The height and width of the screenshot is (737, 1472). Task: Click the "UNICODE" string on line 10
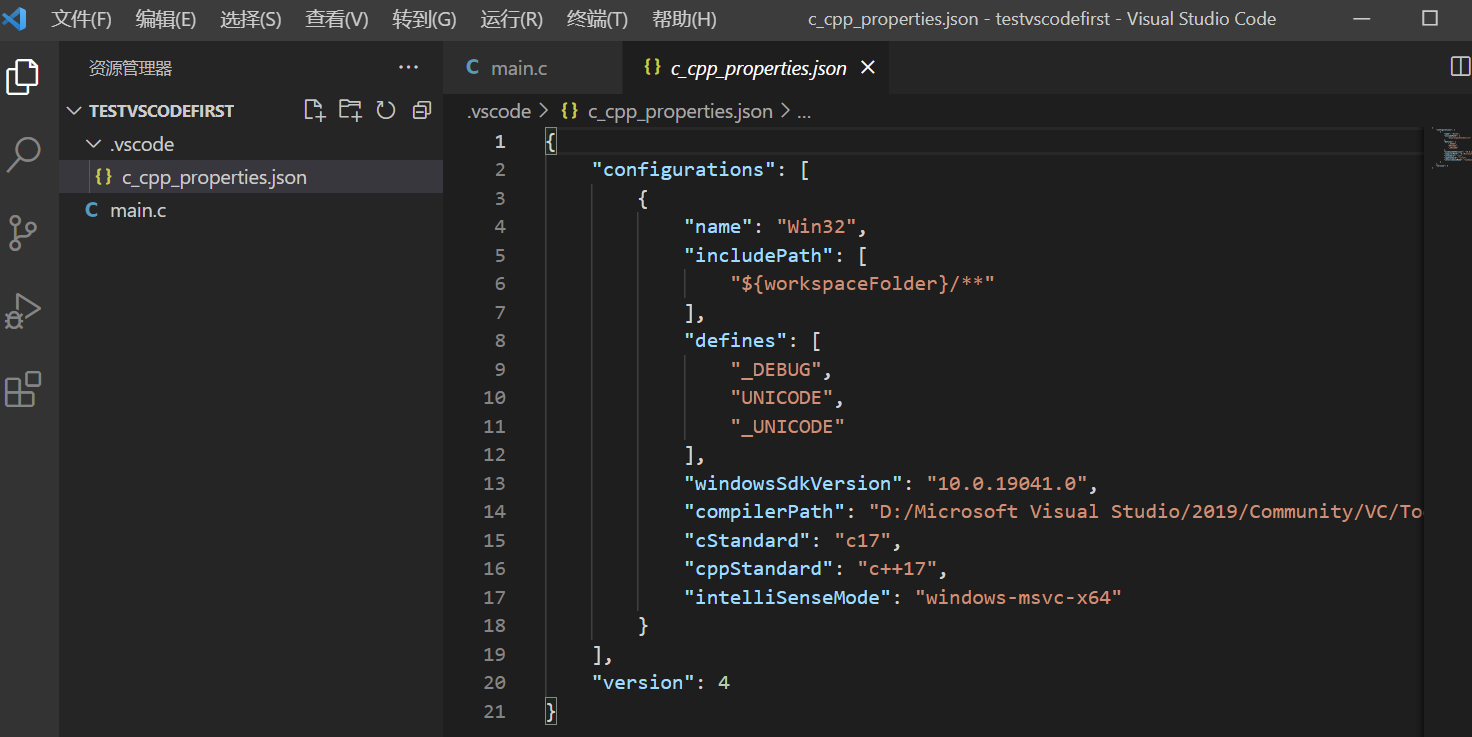[782, 398]
